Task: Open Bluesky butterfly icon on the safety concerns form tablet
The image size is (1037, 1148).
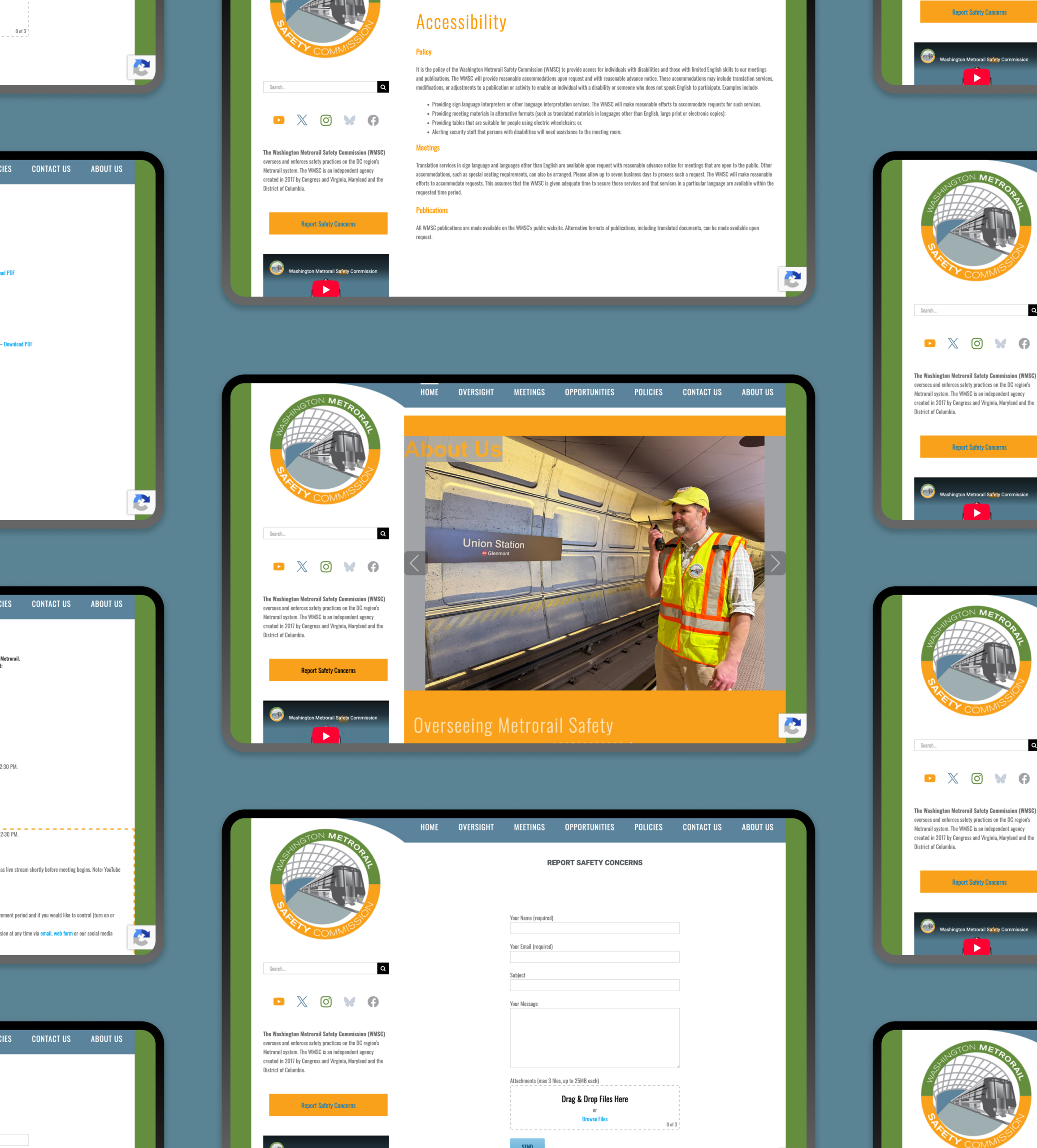Action: click(350, 1002)
